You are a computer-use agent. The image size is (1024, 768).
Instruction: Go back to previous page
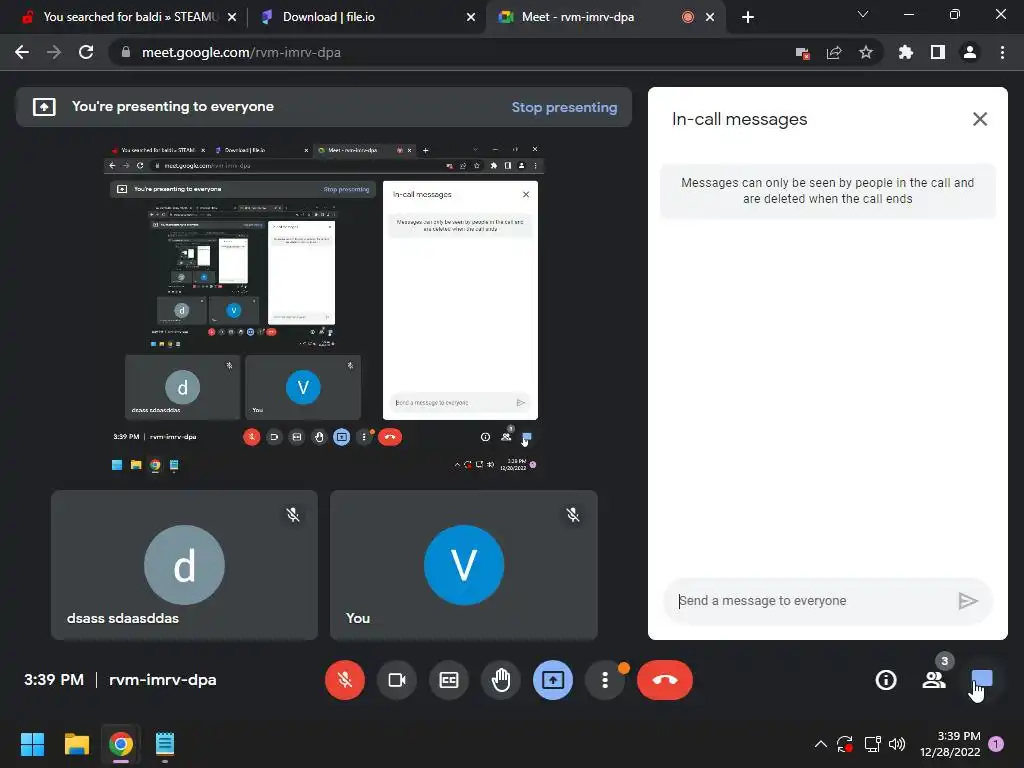[22, 52]
